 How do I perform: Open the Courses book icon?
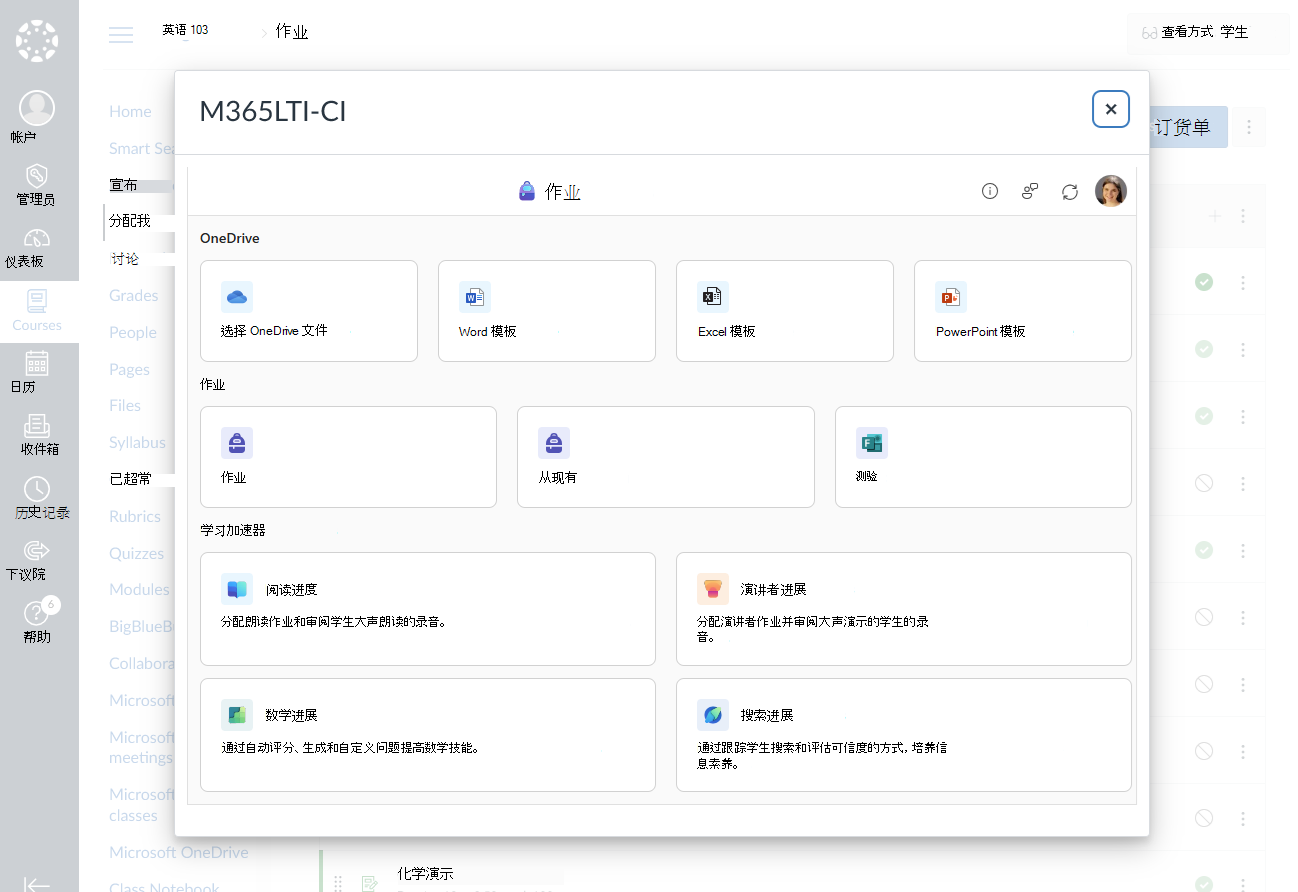37,301
